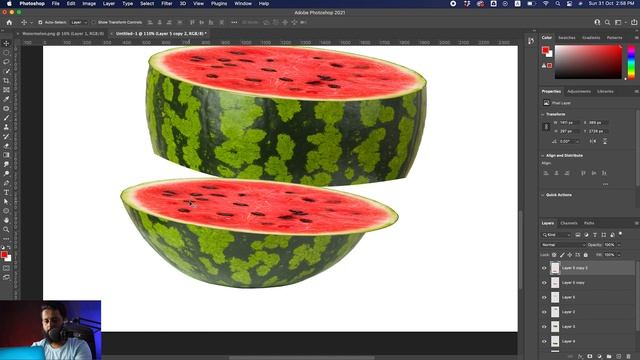
Task: Select the Move tool in the toolbox
Action: [x=6, y=43]
